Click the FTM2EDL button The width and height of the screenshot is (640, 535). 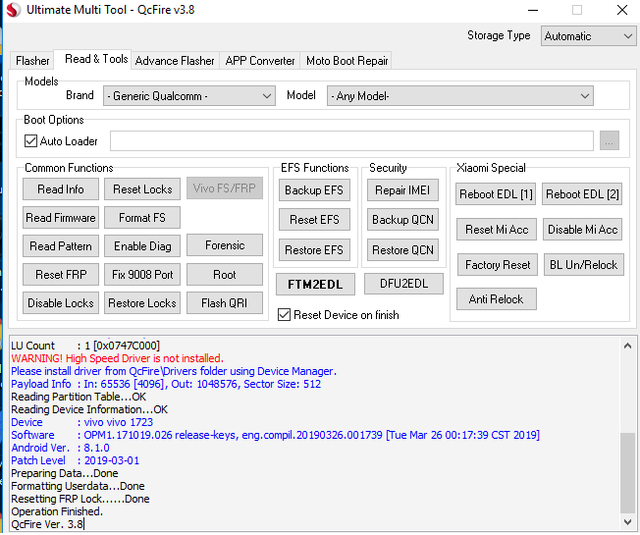click(316, 284)
